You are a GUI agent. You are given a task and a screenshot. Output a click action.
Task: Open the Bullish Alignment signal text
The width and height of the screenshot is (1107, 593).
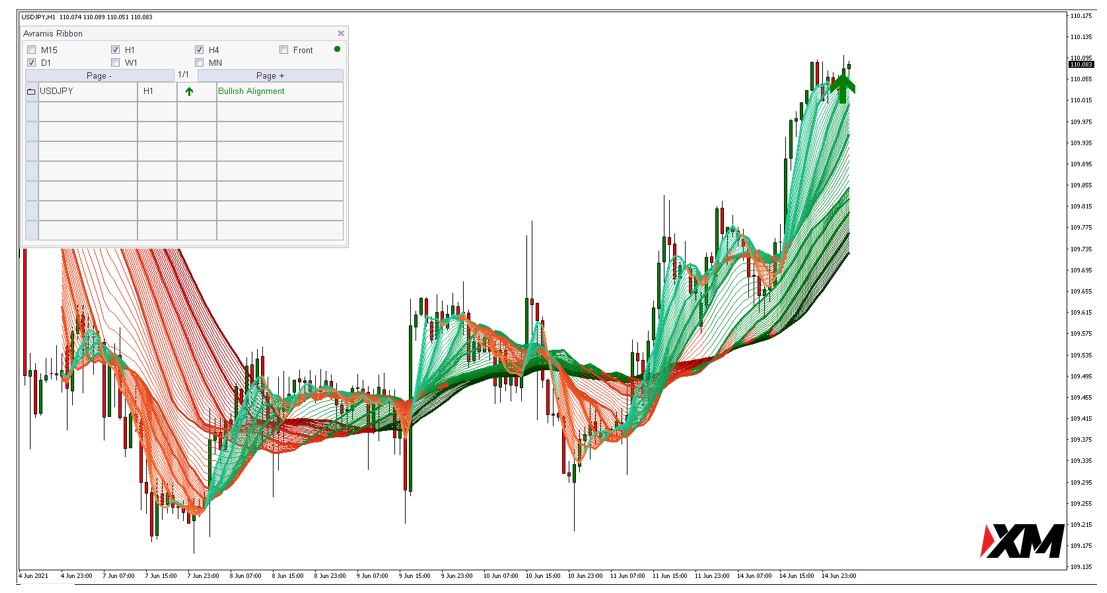click(251, 91)
